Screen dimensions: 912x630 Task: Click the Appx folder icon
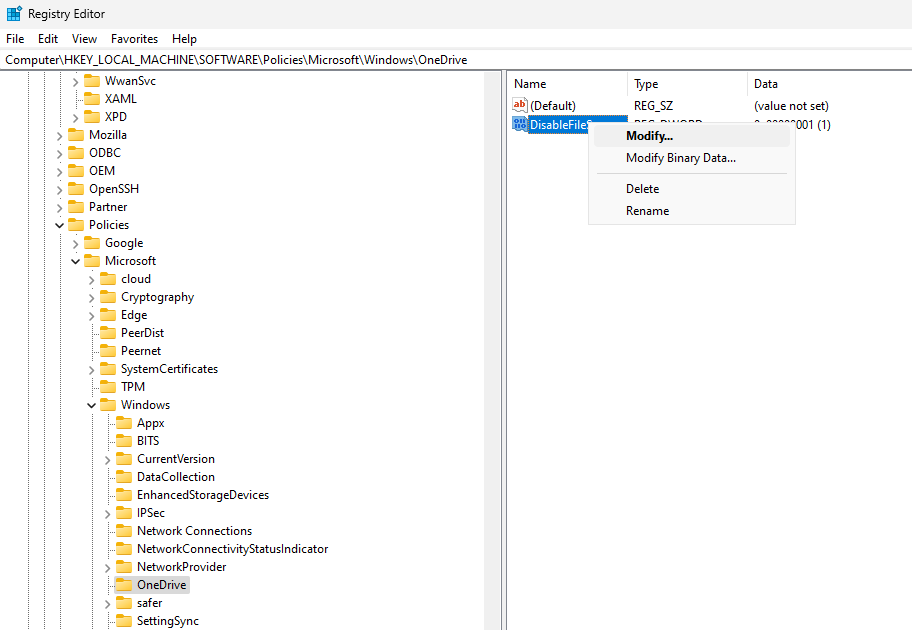[124, 423]
